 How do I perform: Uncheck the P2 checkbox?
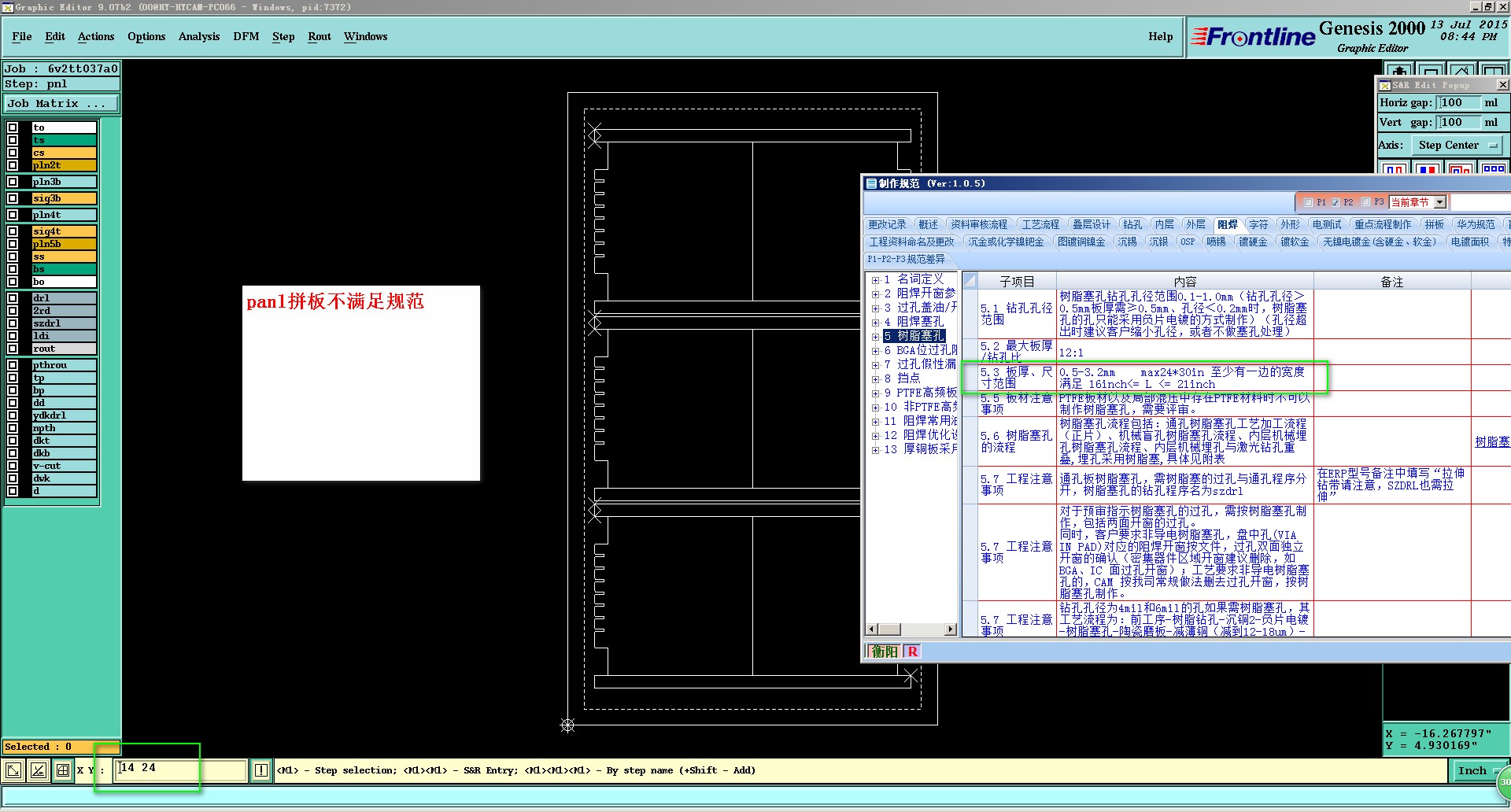(x=1336, y=202)
